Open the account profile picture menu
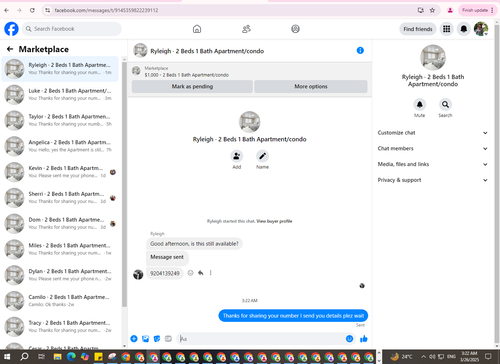Image resolution: width=500 pixels, height=364 pixels. [481, 29]
